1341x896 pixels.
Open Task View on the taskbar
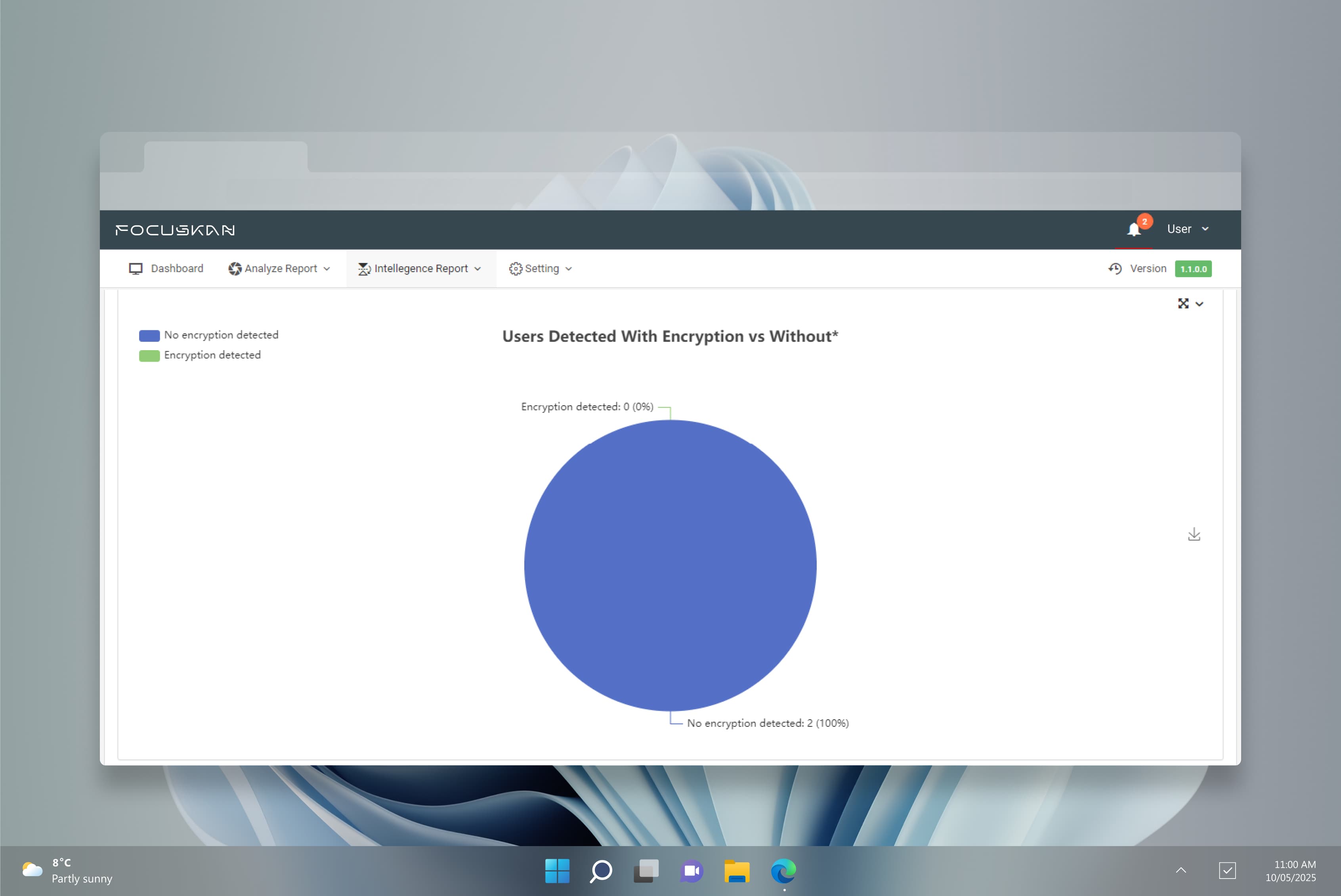tap(646, 871)
